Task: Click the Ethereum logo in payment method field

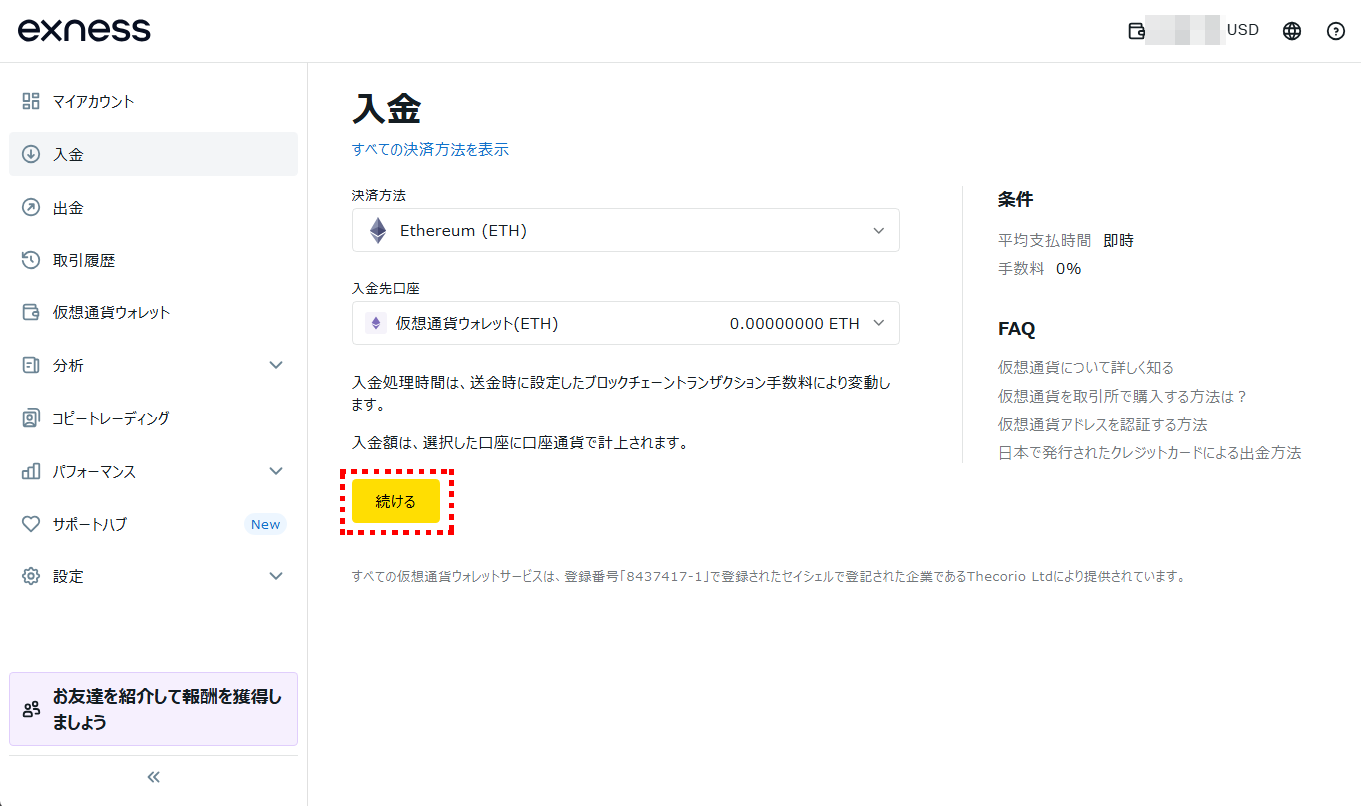Action: click(x=377, y=230)
